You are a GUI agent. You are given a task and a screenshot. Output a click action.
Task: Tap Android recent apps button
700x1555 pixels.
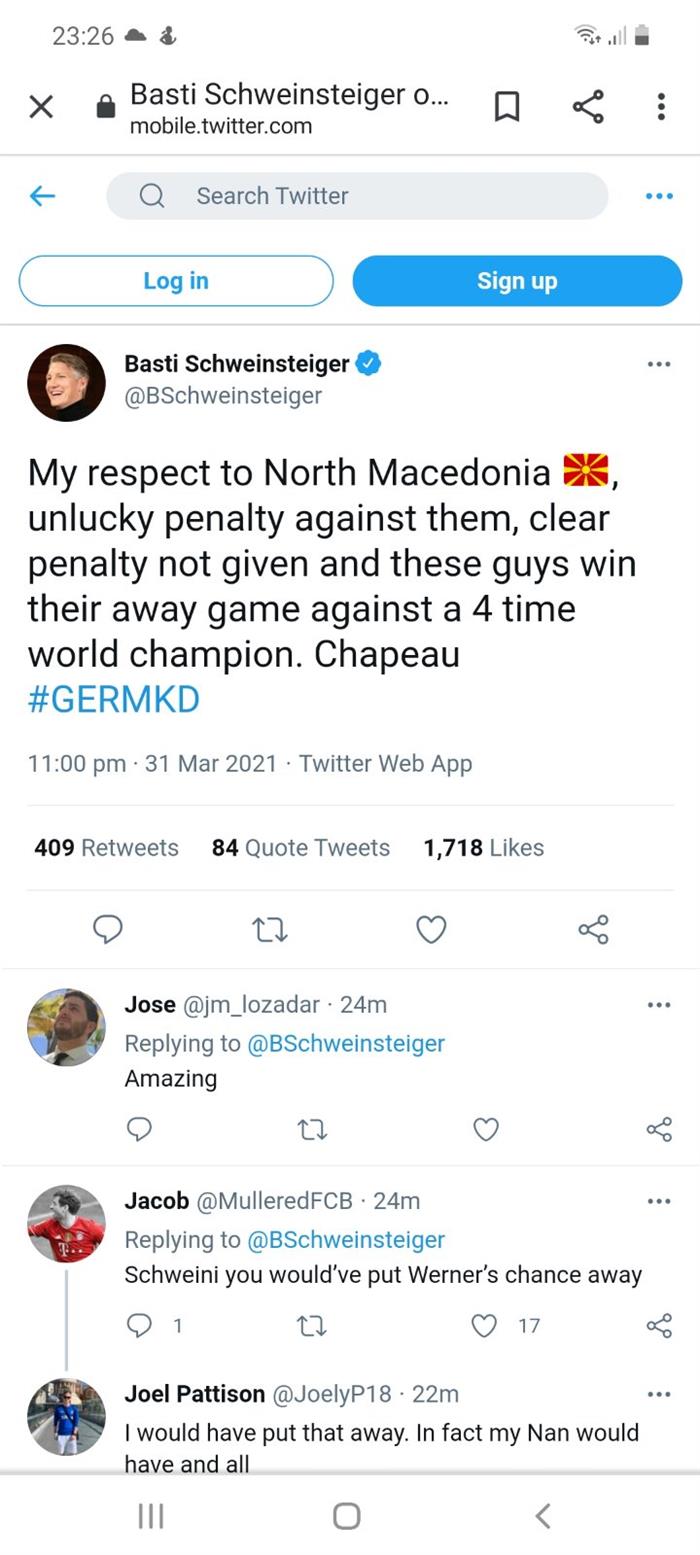coord(151,1517)
